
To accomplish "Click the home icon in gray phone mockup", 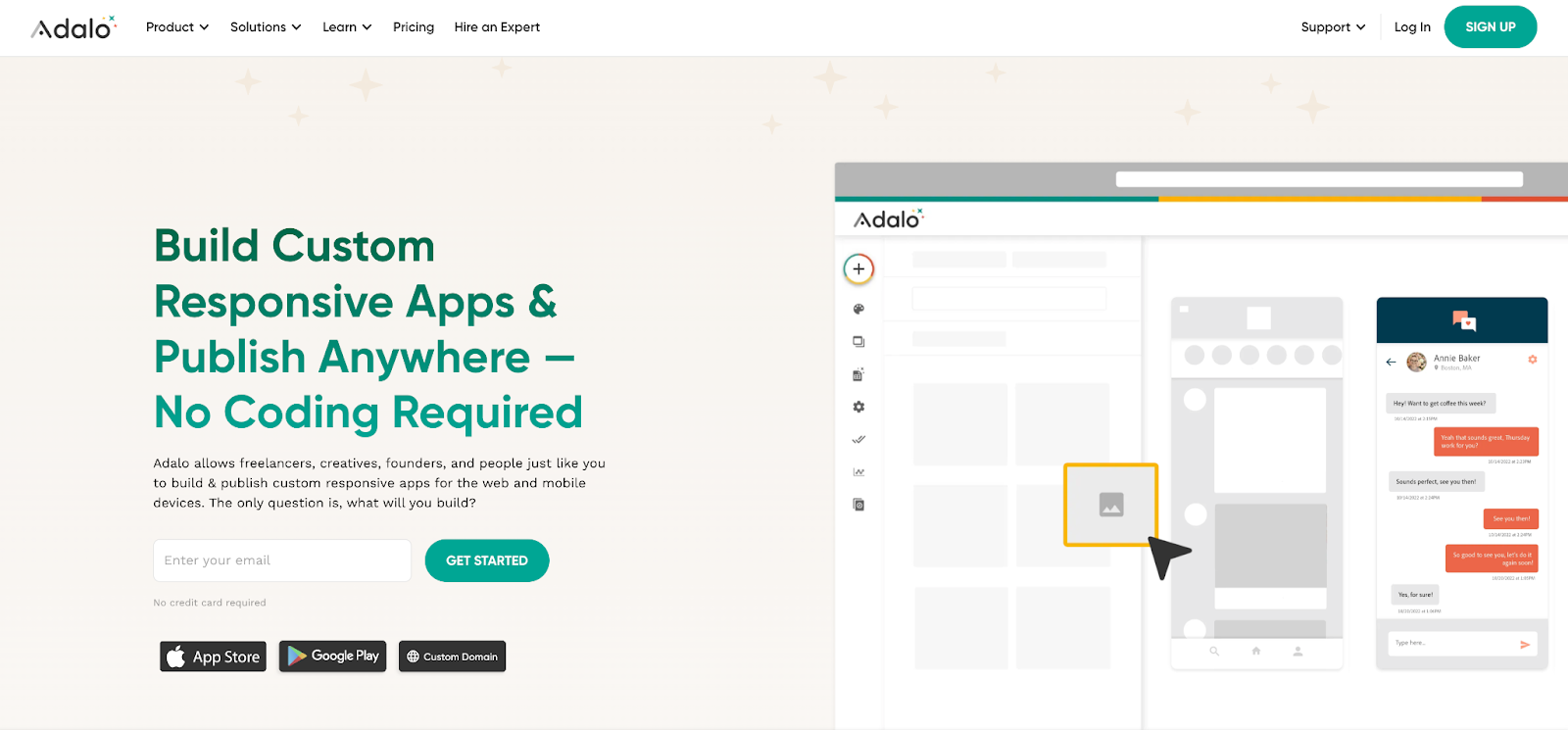I will point(1256,651).
